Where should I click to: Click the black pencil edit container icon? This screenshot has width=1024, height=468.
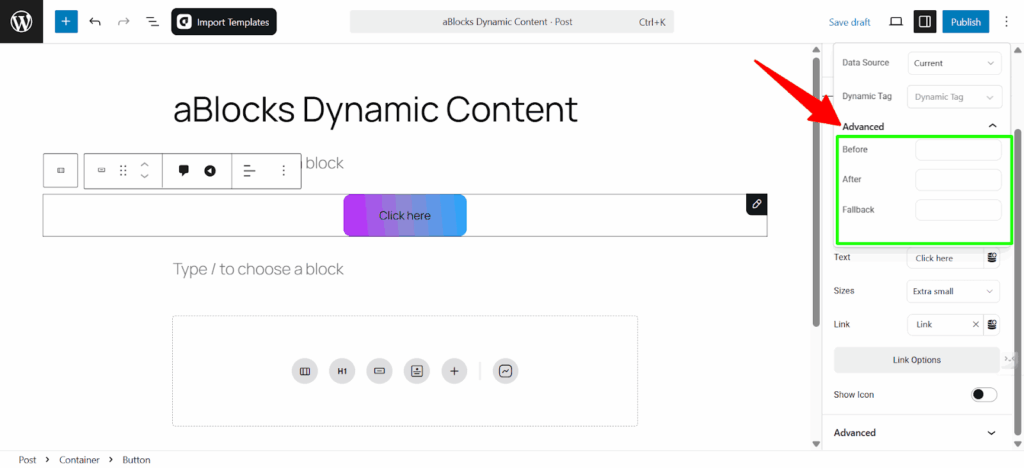[x=756, y=204]
